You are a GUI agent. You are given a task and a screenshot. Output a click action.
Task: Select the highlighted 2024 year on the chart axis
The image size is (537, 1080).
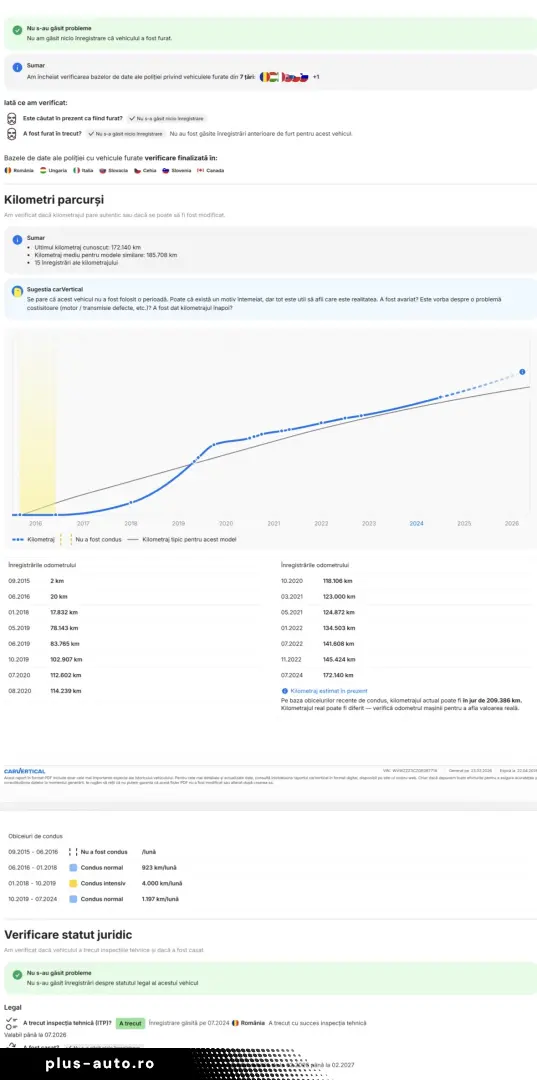tap(417, 523)
